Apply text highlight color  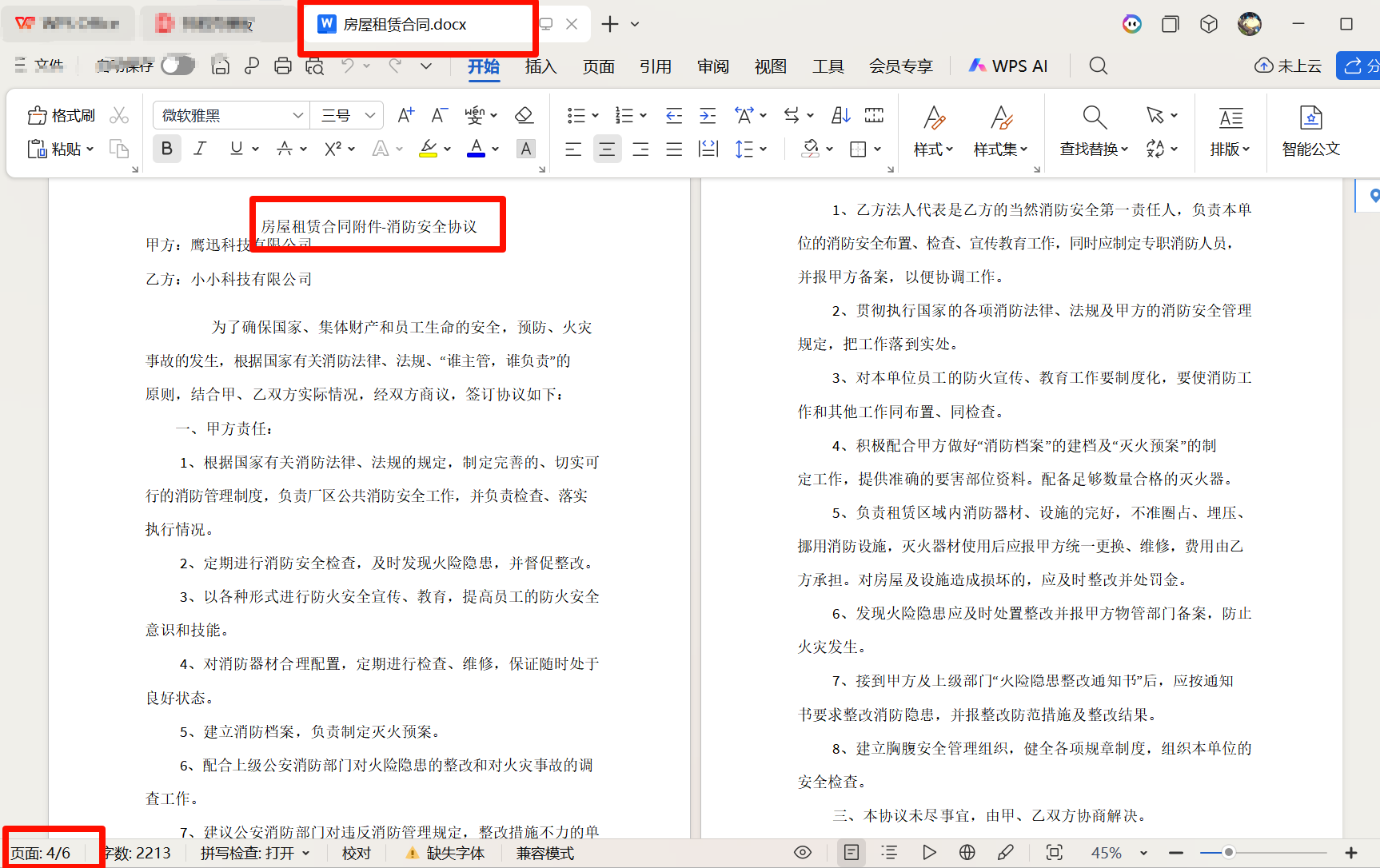click(429, 149)
